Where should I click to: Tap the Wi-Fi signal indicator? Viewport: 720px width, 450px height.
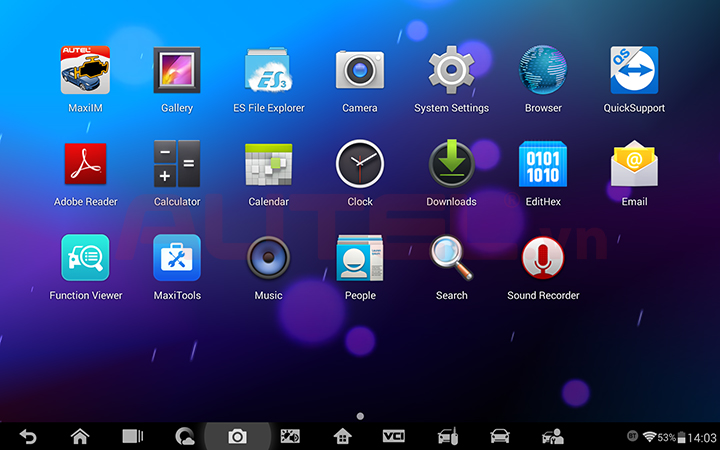(x=649, y=437)
